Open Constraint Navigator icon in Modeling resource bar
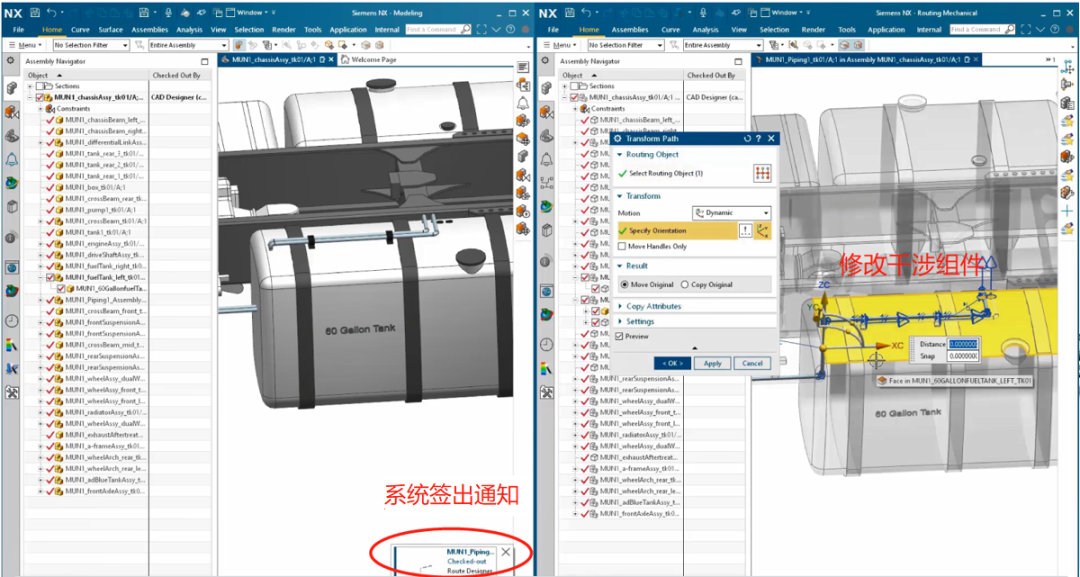This screenshot has height=577, width=1080. (x=11, y=112)
